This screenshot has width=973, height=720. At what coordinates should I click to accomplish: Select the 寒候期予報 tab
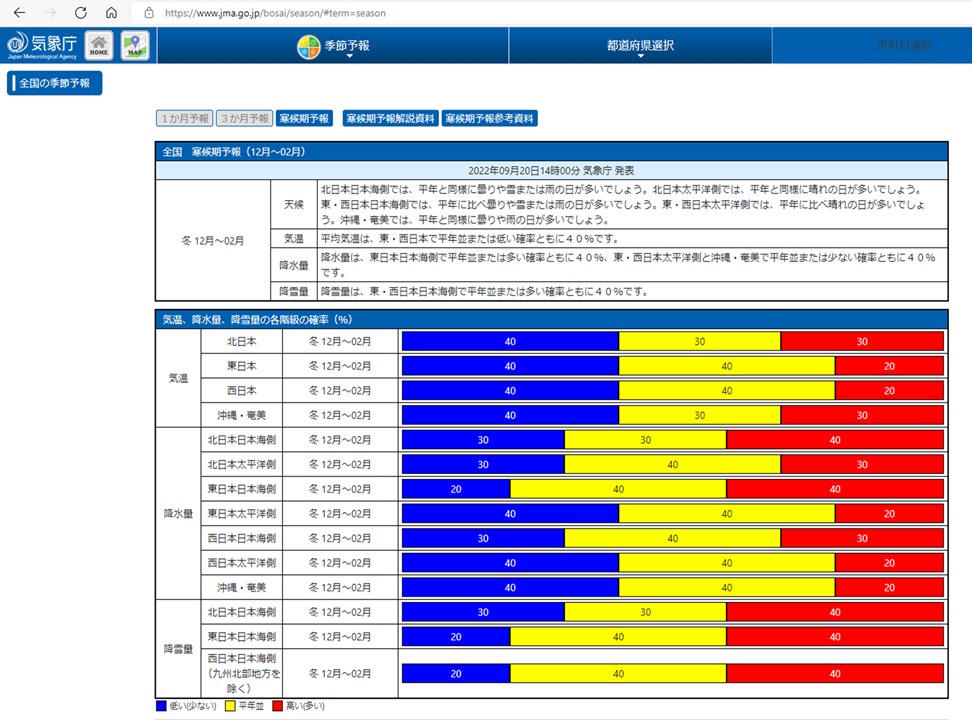click(x=304, y=118)
